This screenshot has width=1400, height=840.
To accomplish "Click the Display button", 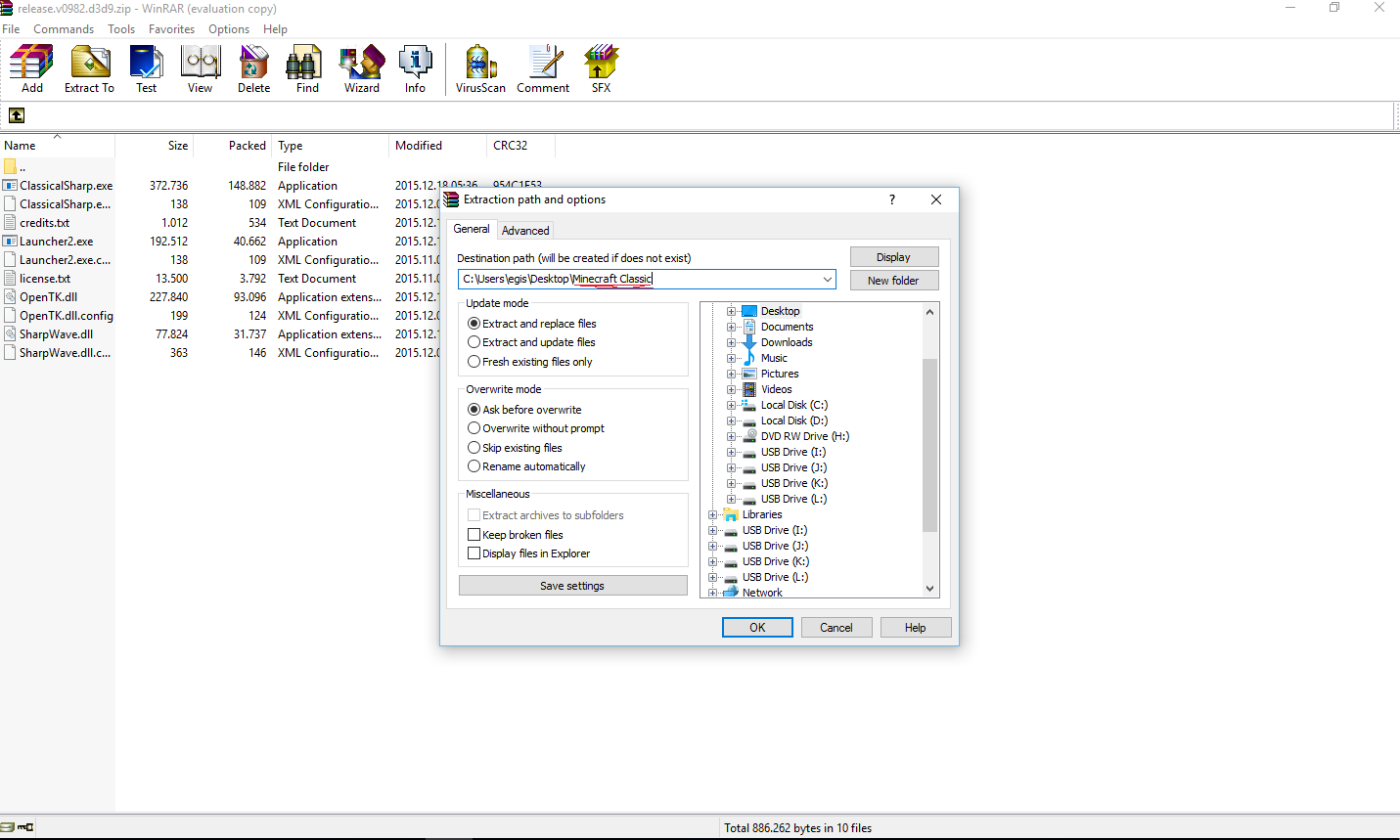I will coord(894,257).
